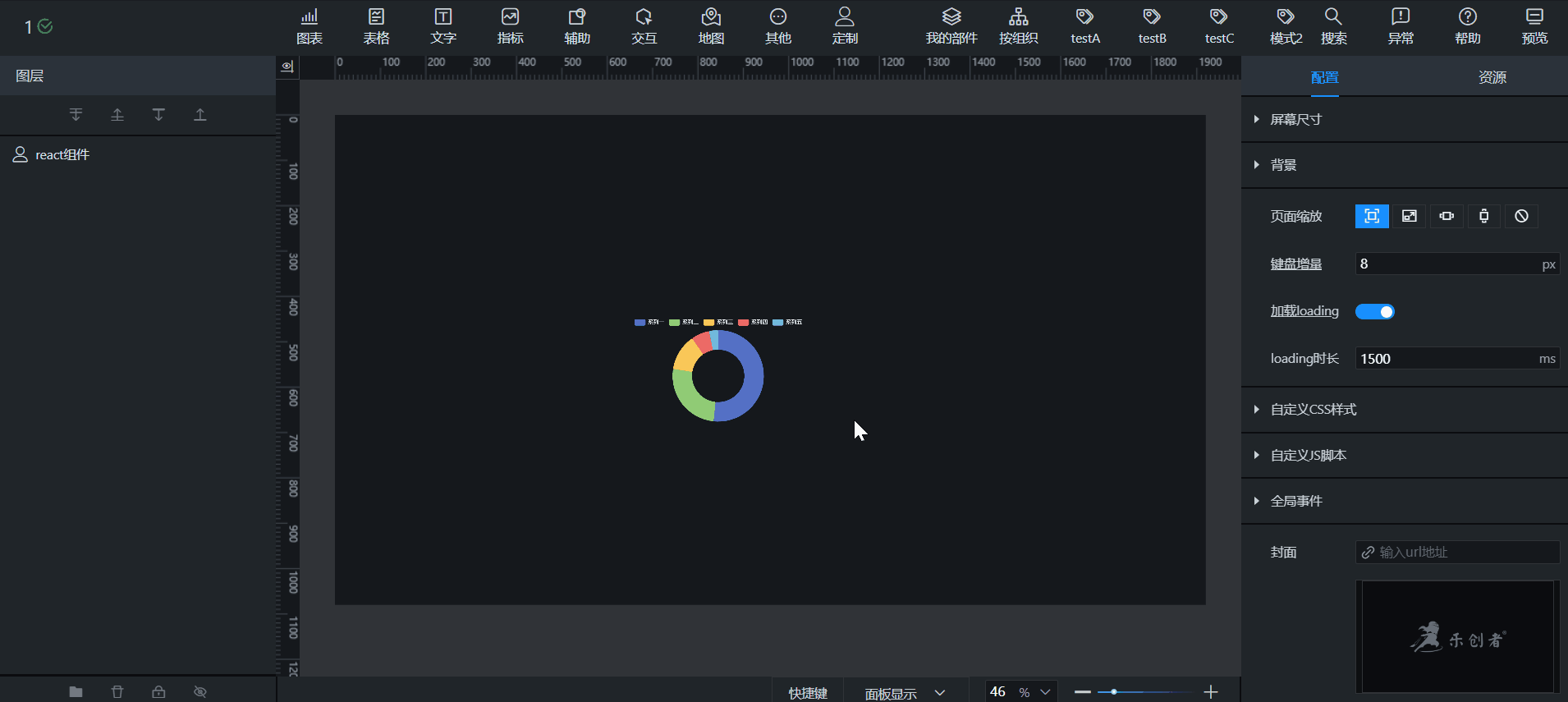The width and height of the screenshot is (1568, 702).
Task: Expand the 屏幕尺寸 section
Action: click(1295, 120)
